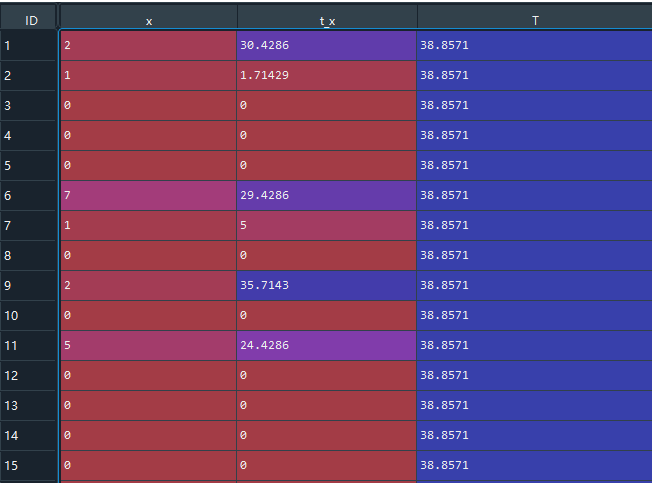Select row header 4
652x483 pixels.
click(x=28, y=136)
